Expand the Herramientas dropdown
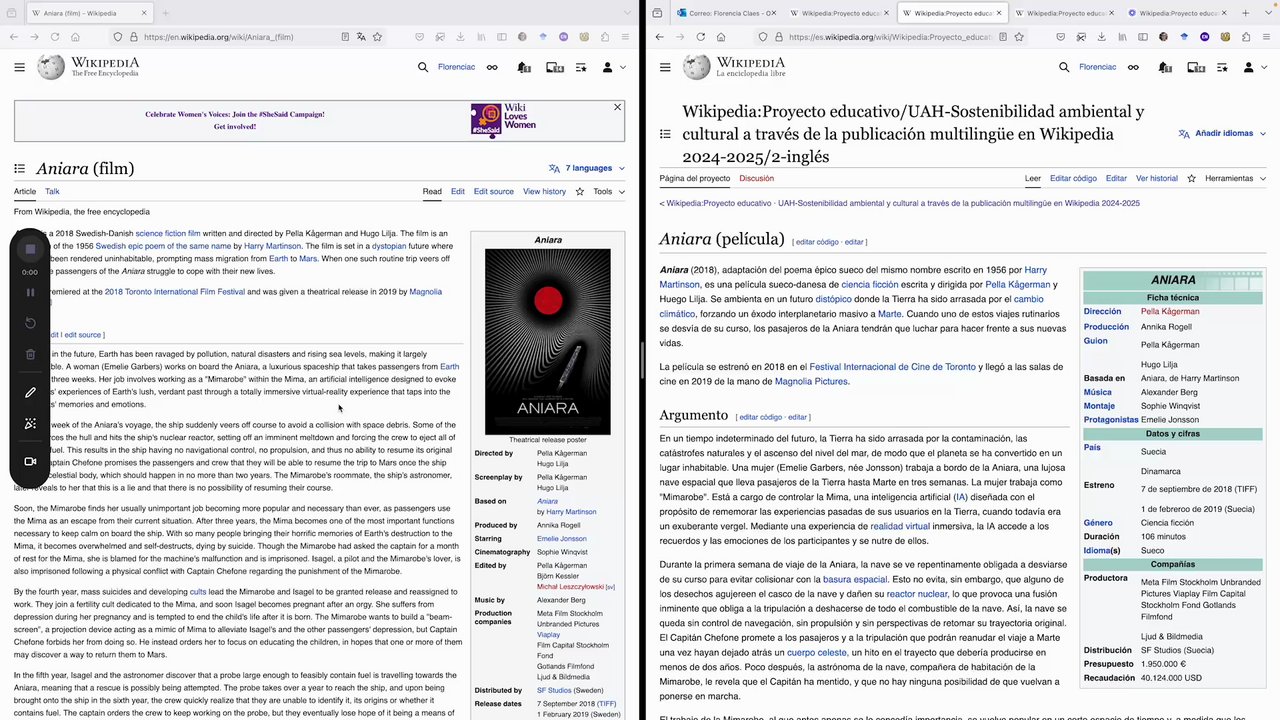 1235,178
